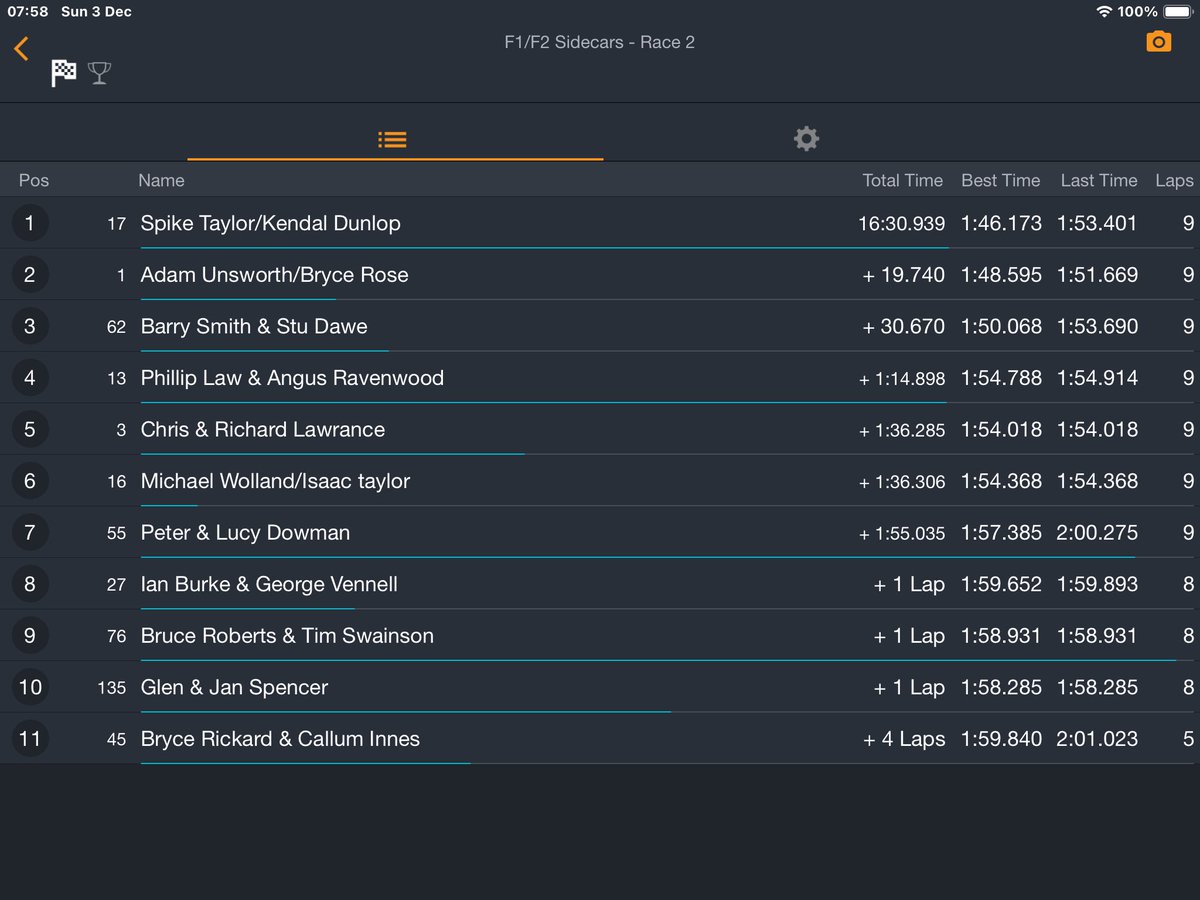Tap competitor number 17
Viewport: 1200px width, 900px height.
(117, 224)
